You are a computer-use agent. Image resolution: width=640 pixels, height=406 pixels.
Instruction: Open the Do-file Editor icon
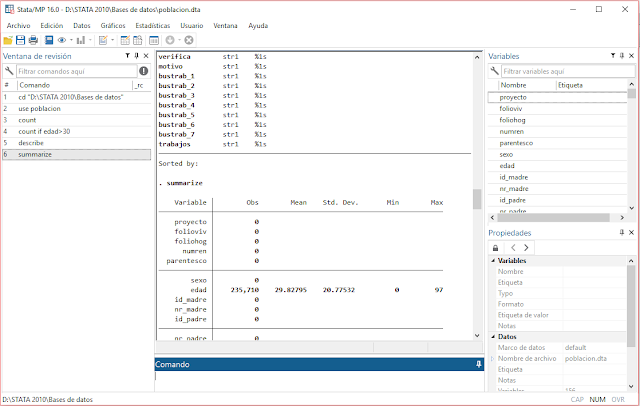tap(103, 40)
